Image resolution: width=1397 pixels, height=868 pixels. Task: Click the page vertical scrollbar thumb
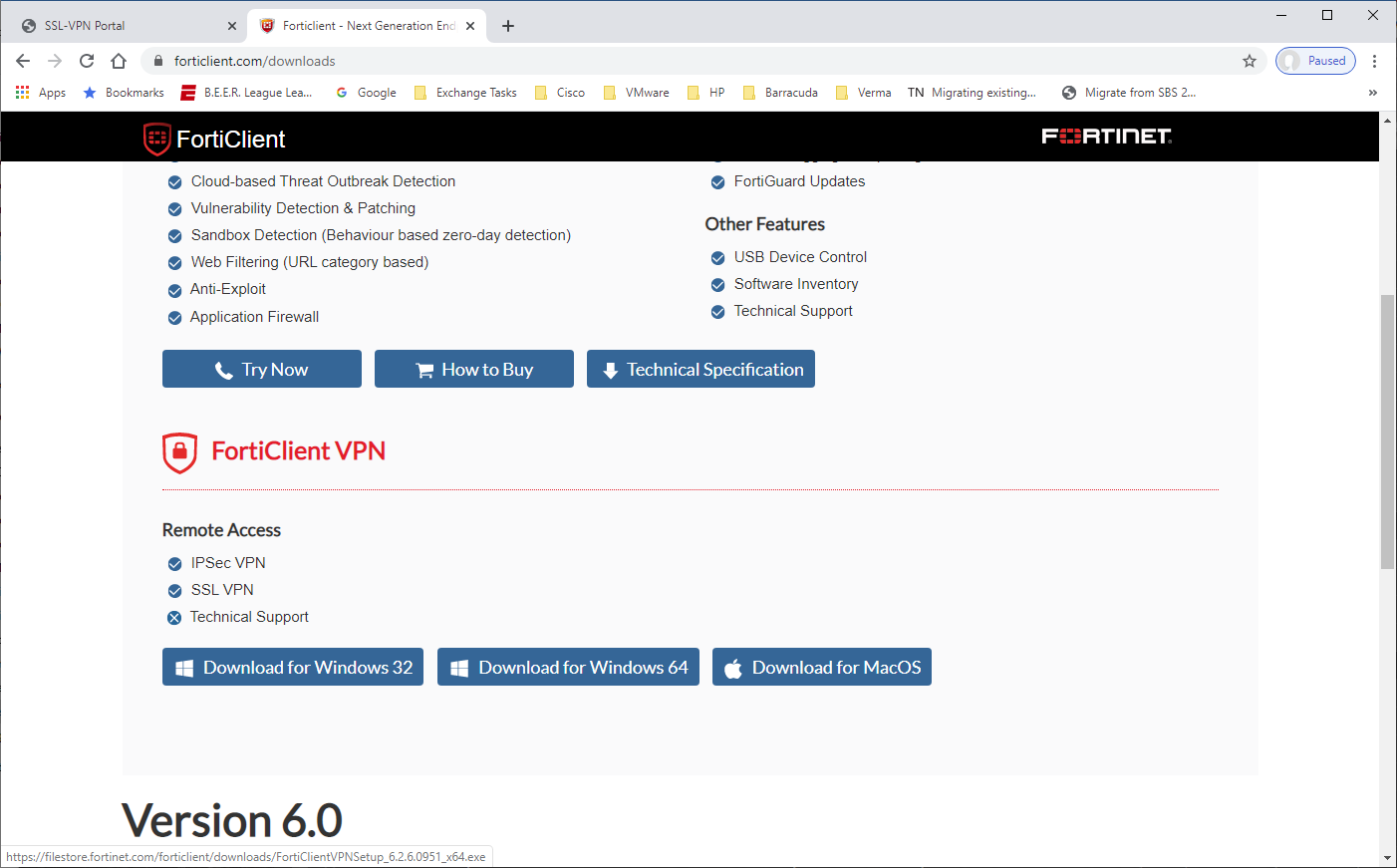(1387, 432)
